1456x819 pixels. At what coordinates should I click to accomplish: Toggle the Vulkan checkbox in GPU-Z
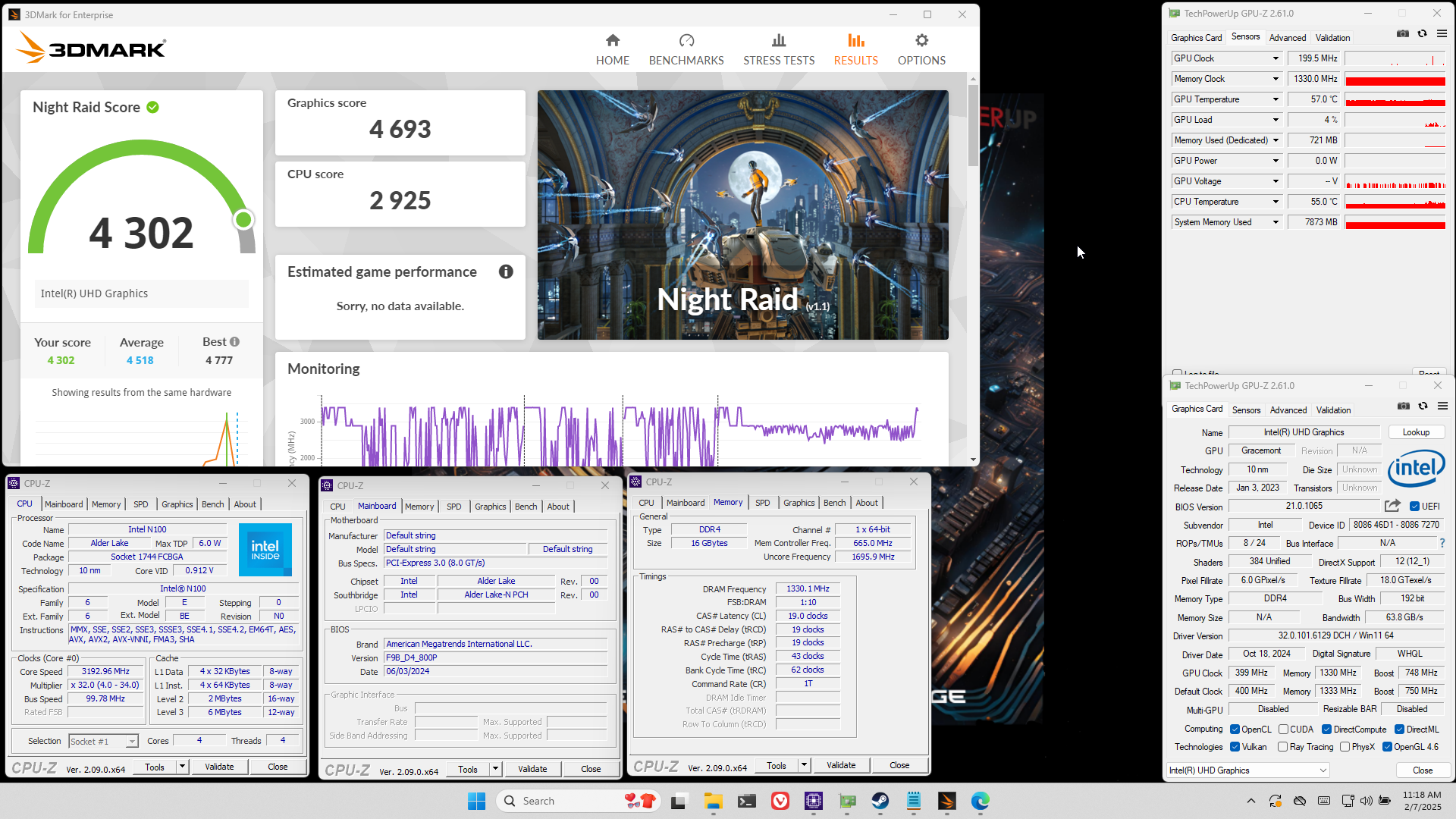coord(1235,747)
